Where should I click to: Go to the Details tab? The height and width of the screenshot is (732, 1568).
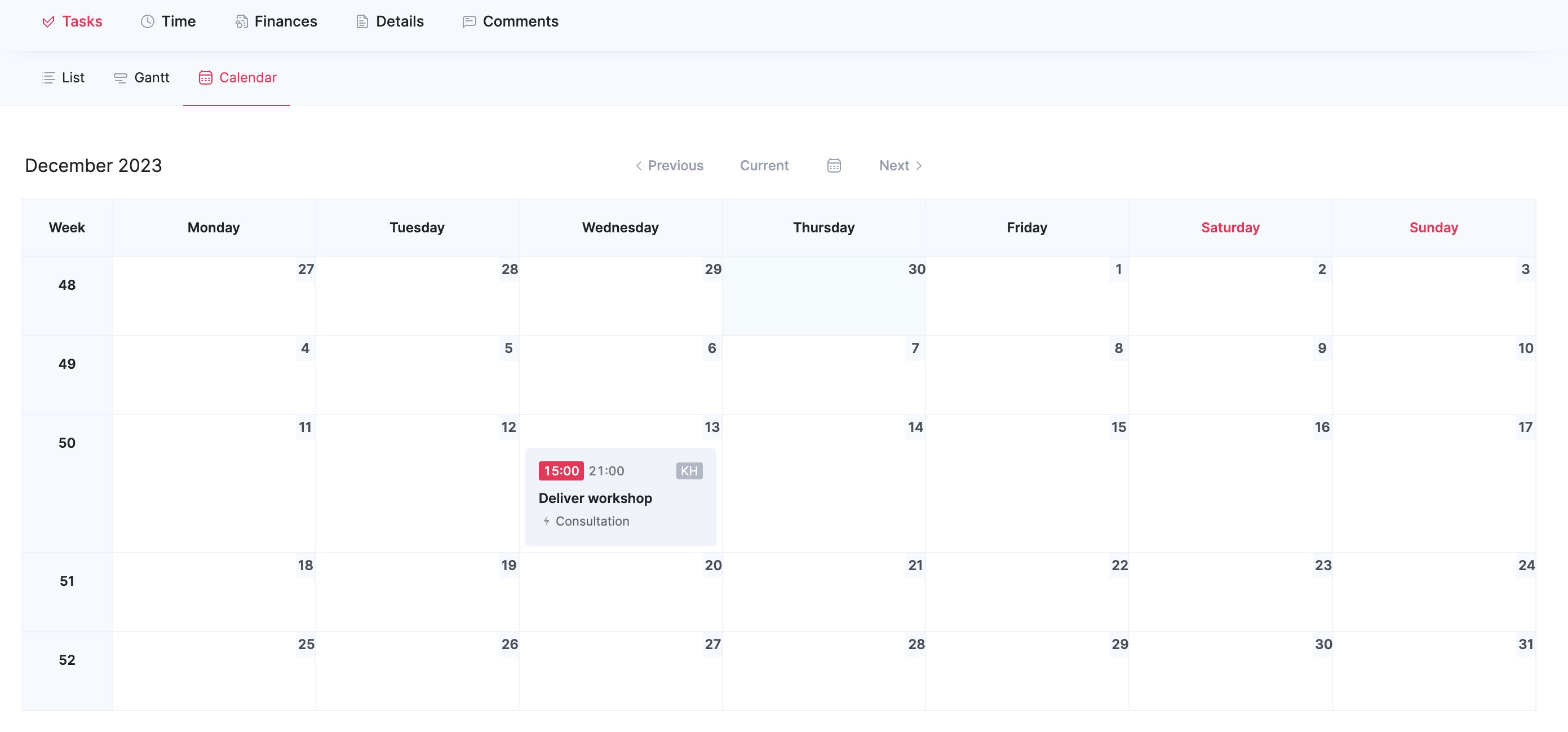click(389, 21)
